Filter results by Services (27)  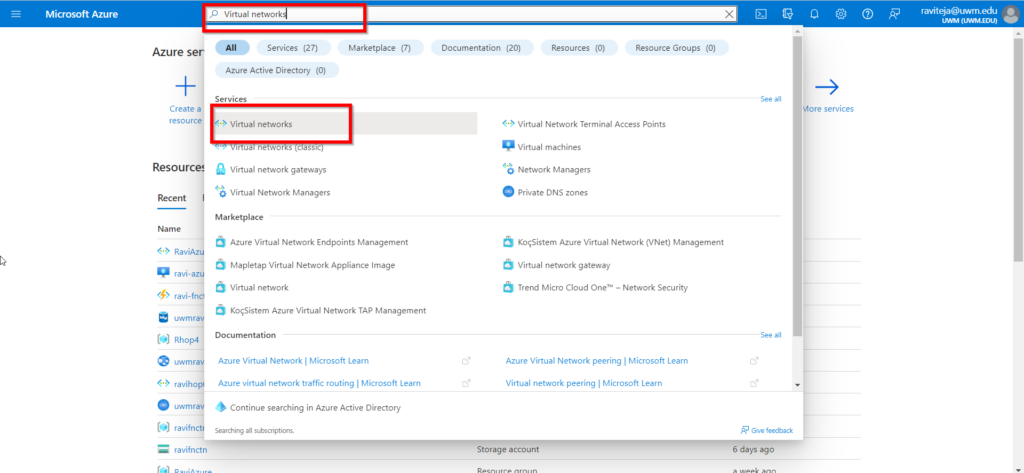[293, 48]
